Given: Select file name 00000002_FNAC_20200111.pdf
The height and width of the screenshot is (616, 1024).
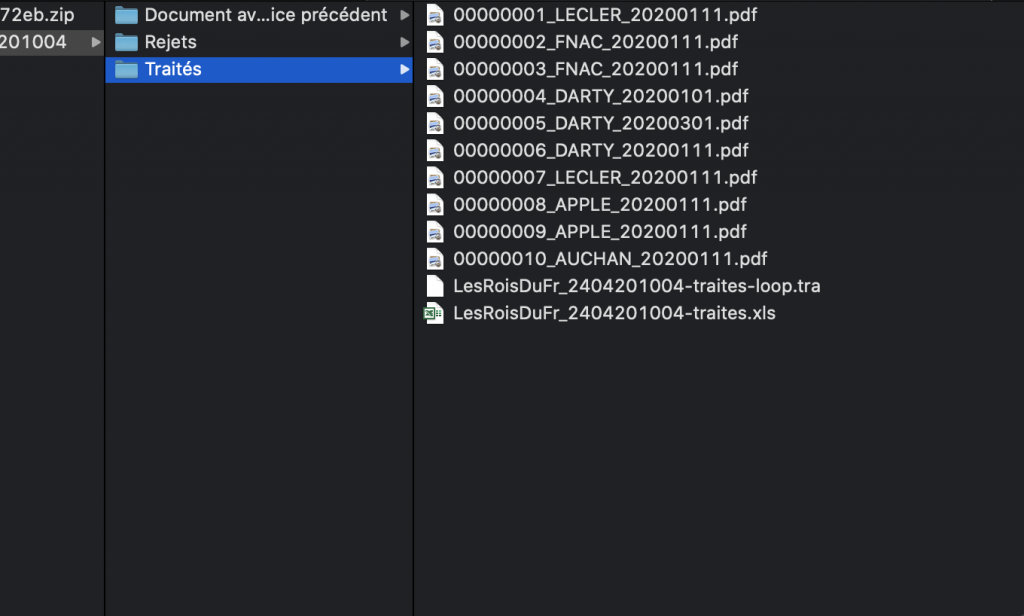Looking at the screenshot, I should [596, 42].
